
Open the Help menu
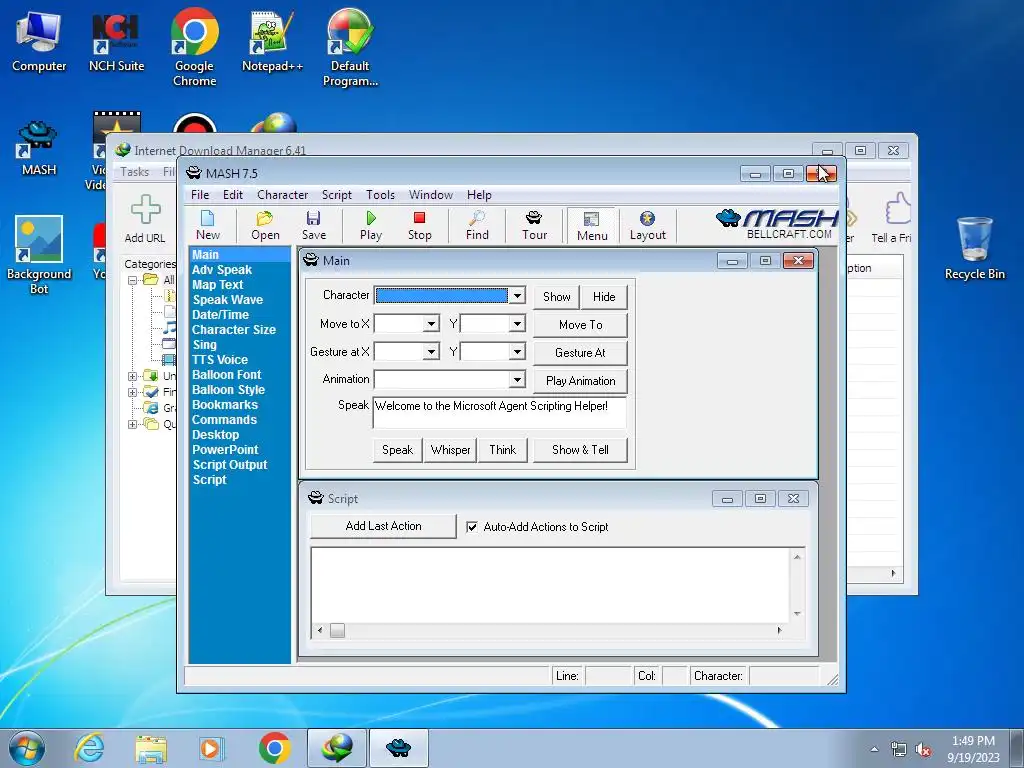479,195
